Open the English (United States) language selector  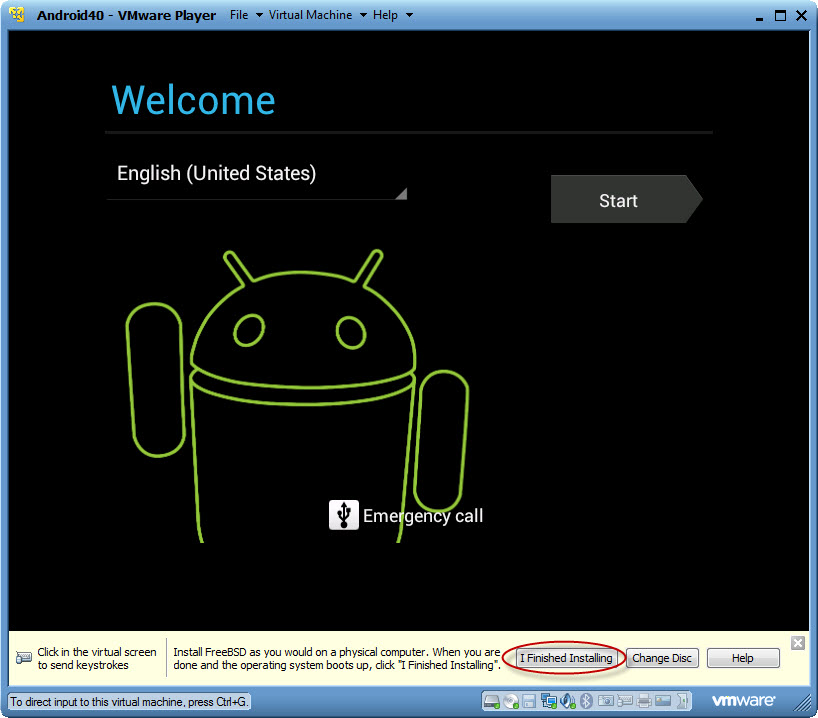(257, 177)
